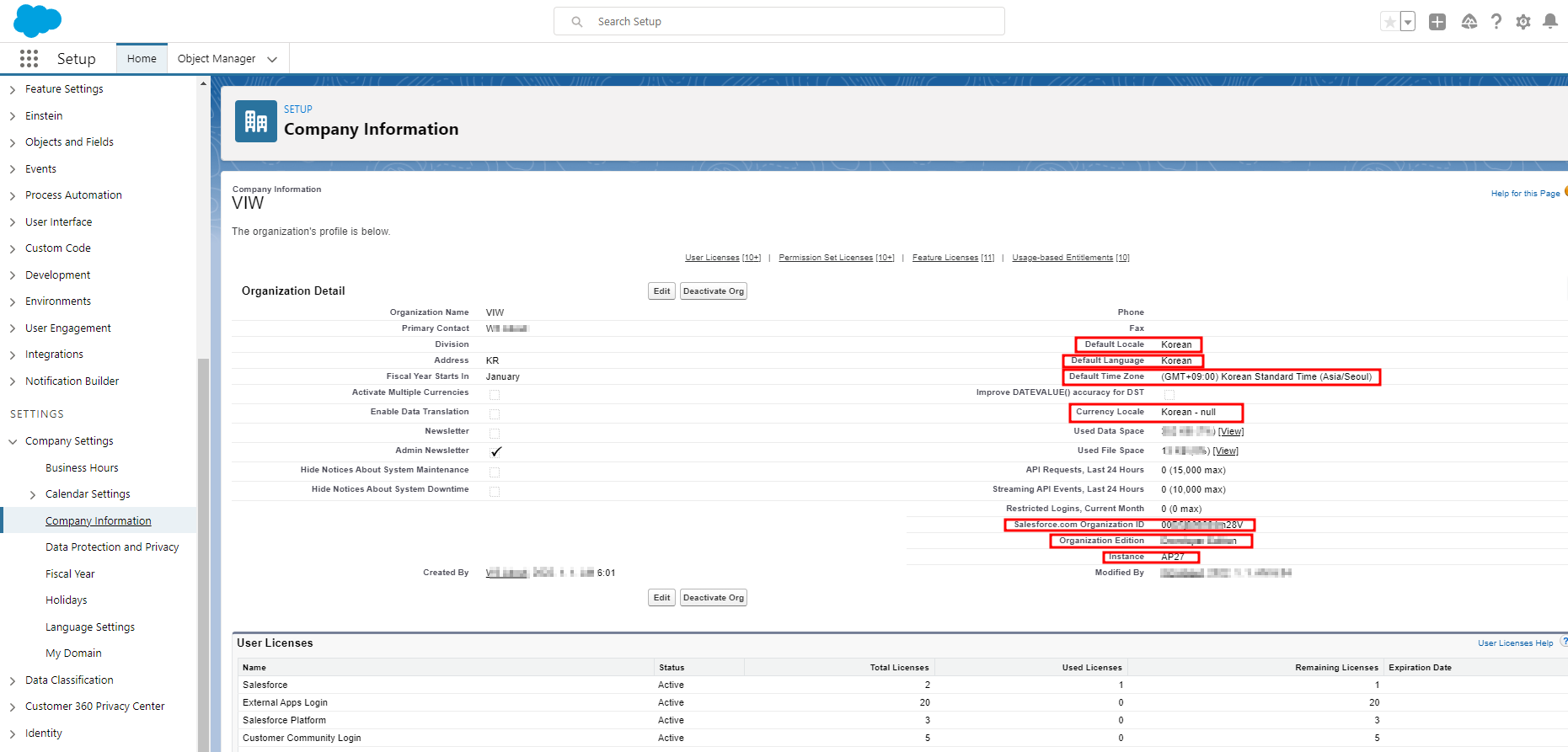
Task: Jump to Feature Licenses link
Action: coord(953,258)
